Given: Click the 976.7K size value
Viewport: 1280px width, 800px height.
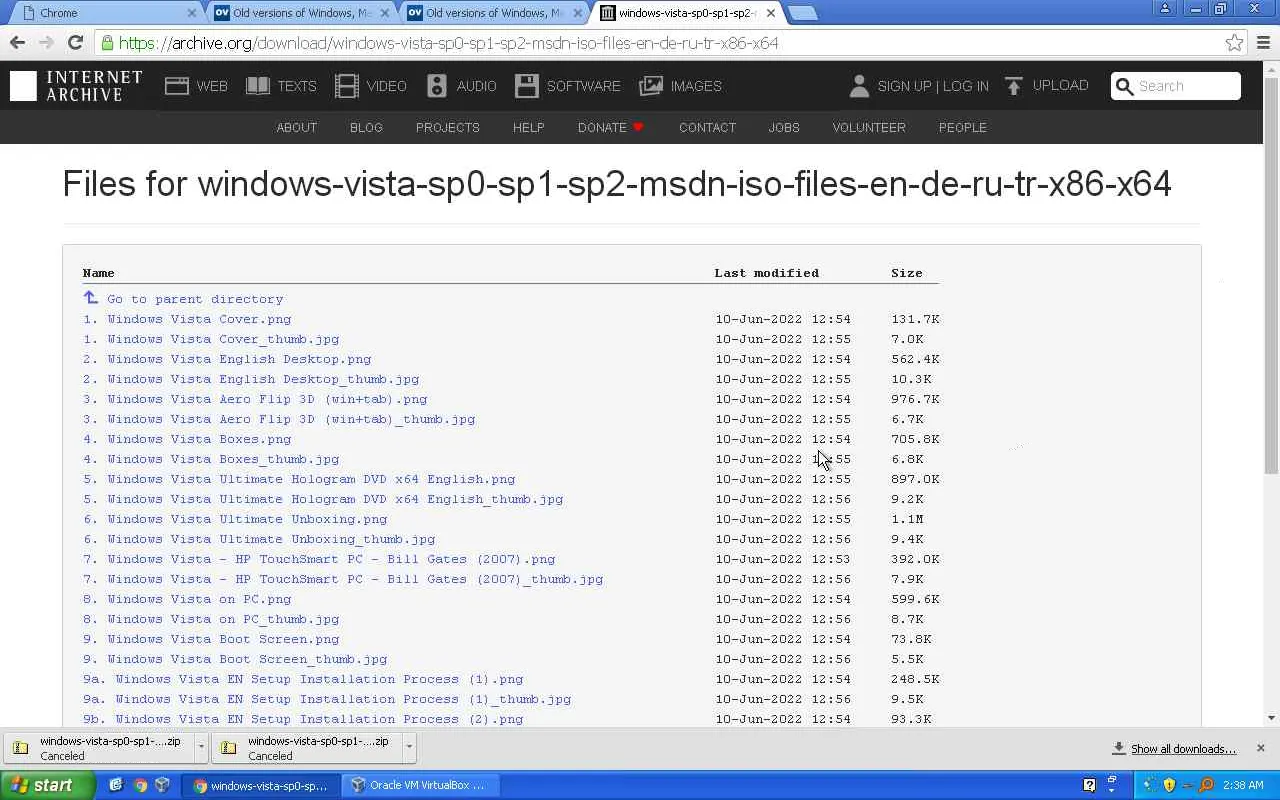Looking at the screenshot, I should click(x=915, y=399).
